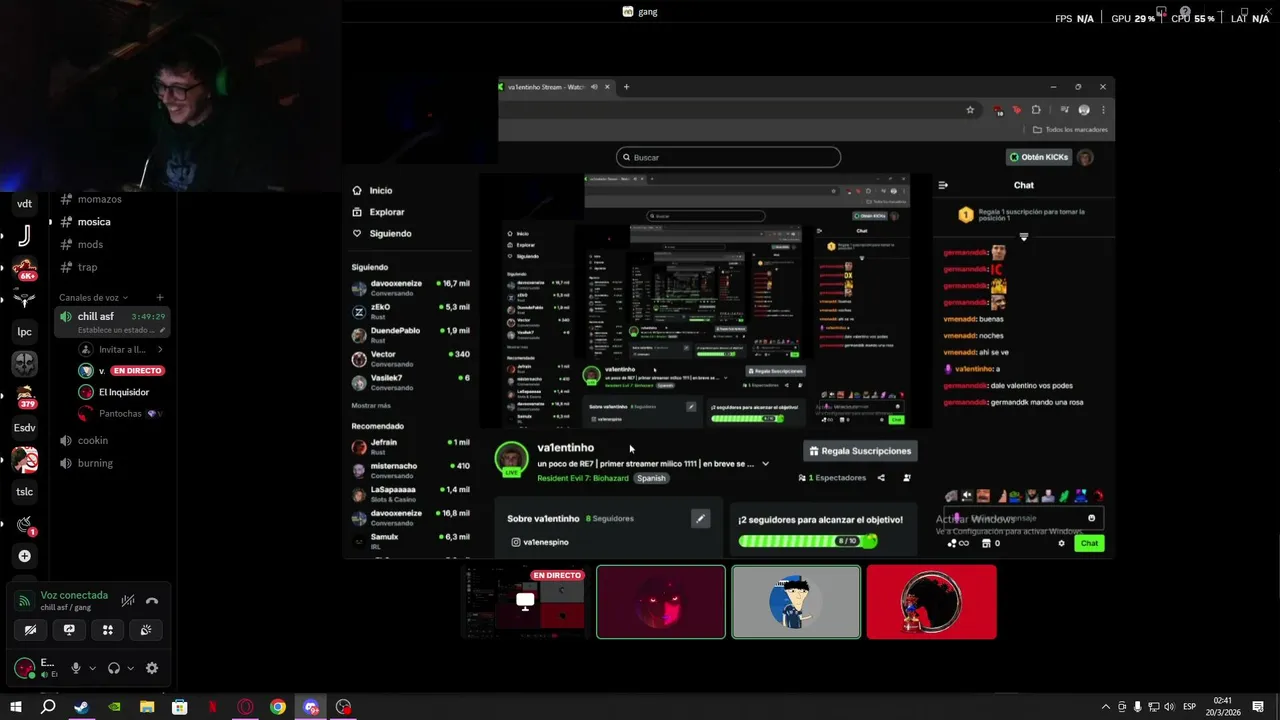
Task: Open the server with 379 badge
Action: 24,397
